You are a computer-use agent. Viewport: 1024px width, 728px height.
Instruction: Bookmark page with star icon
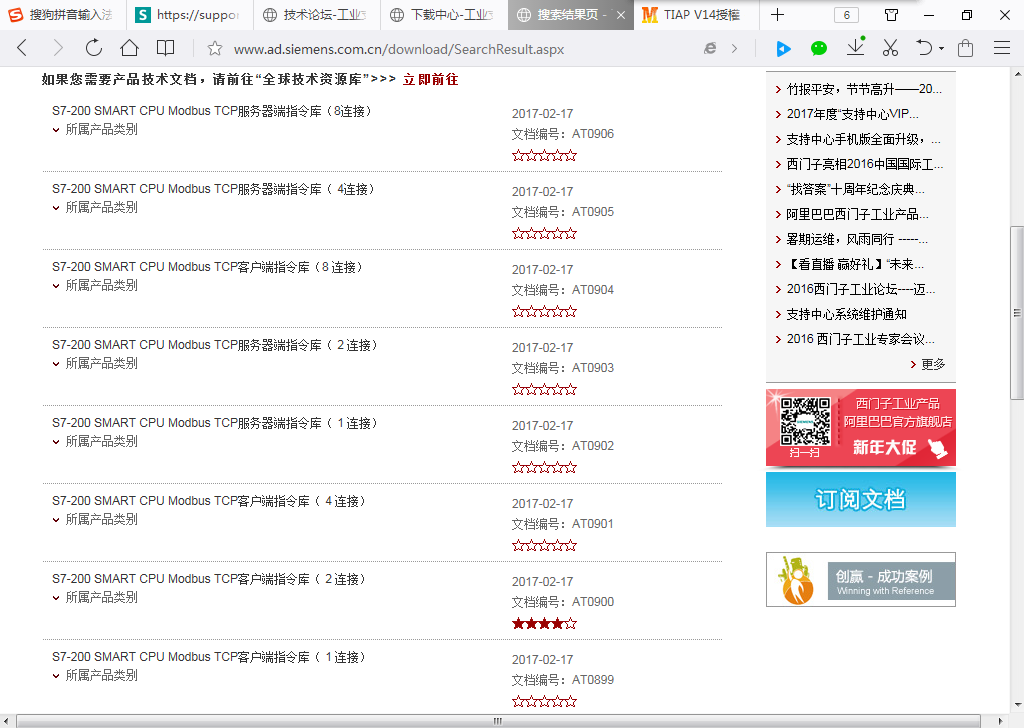(x=214, y=49)
